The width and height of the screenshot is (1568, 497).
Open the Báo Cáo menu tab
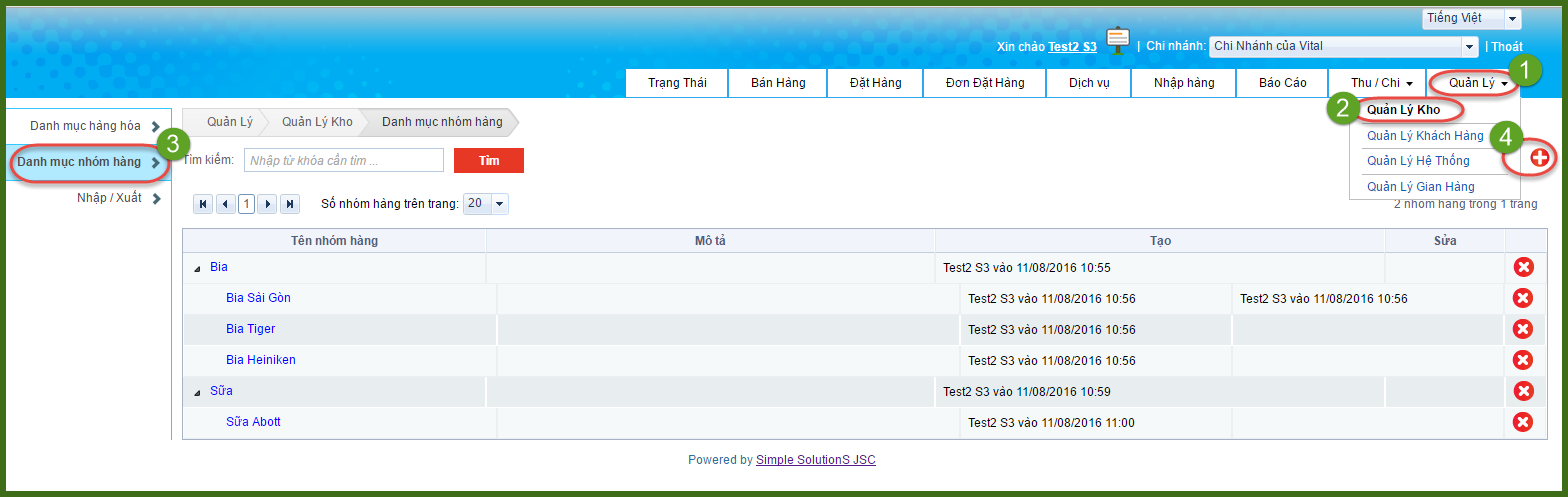pyautogui.click(x=1282, y=83)
